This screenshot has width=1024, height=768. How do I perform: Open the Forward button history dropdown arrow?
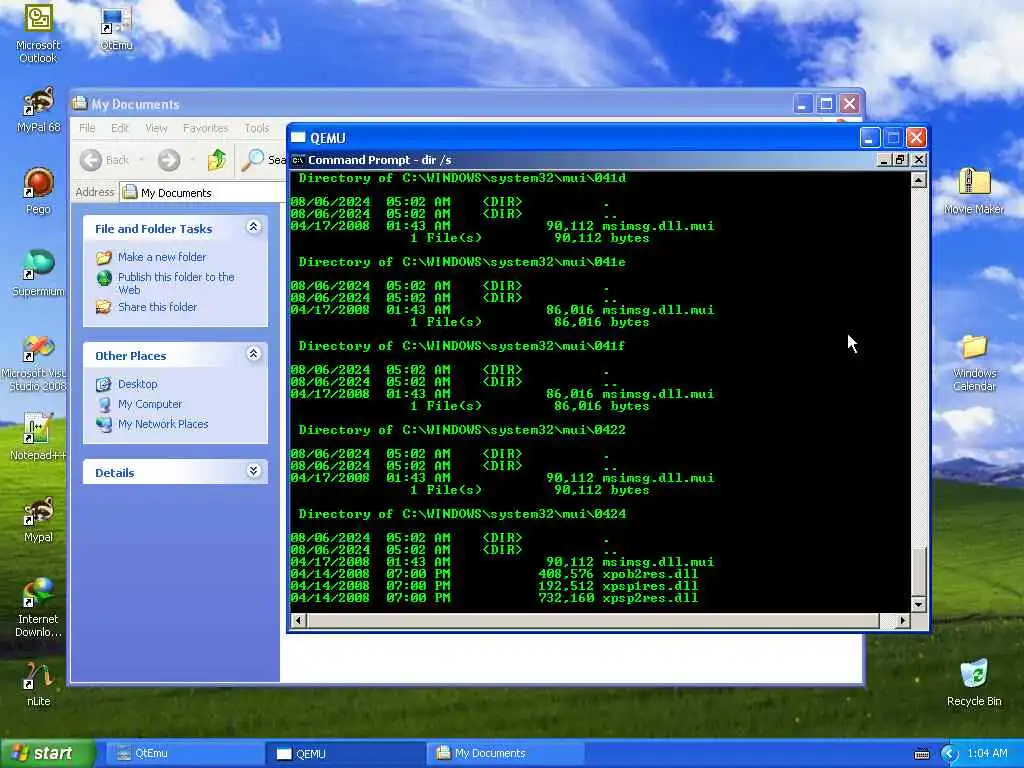192,160
